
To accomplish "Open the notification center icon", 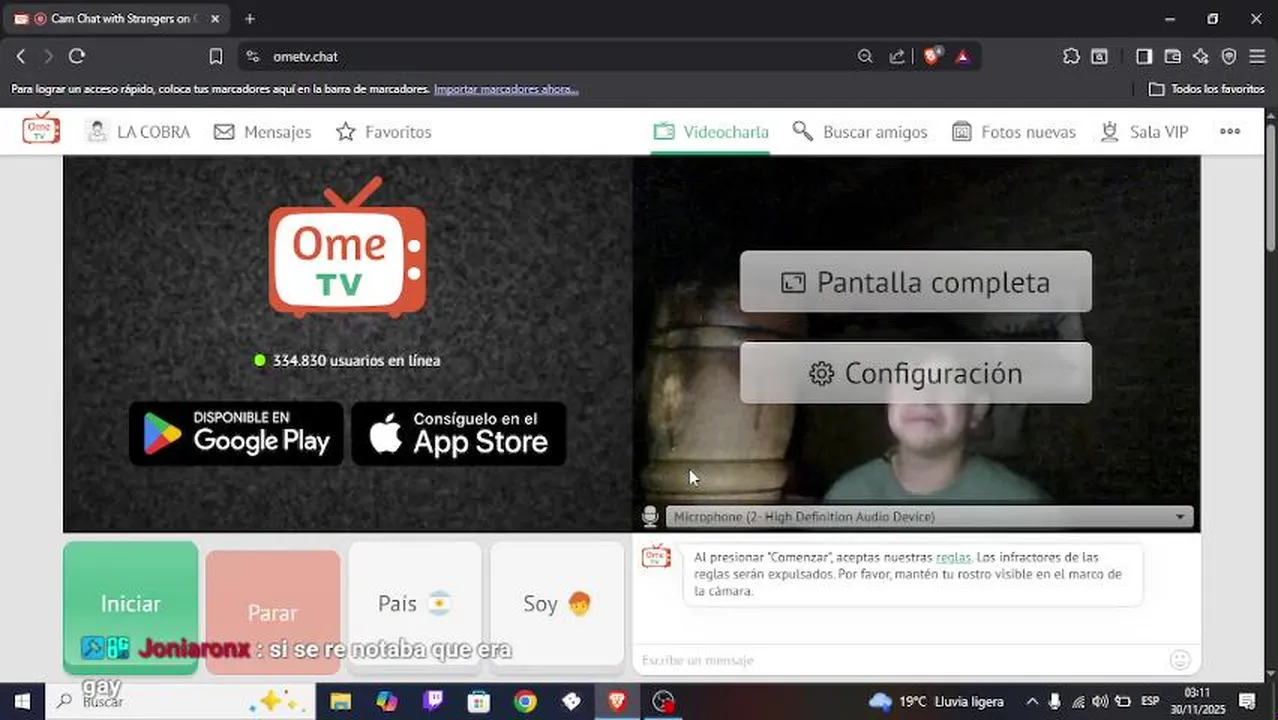I will coord(1247,702).
